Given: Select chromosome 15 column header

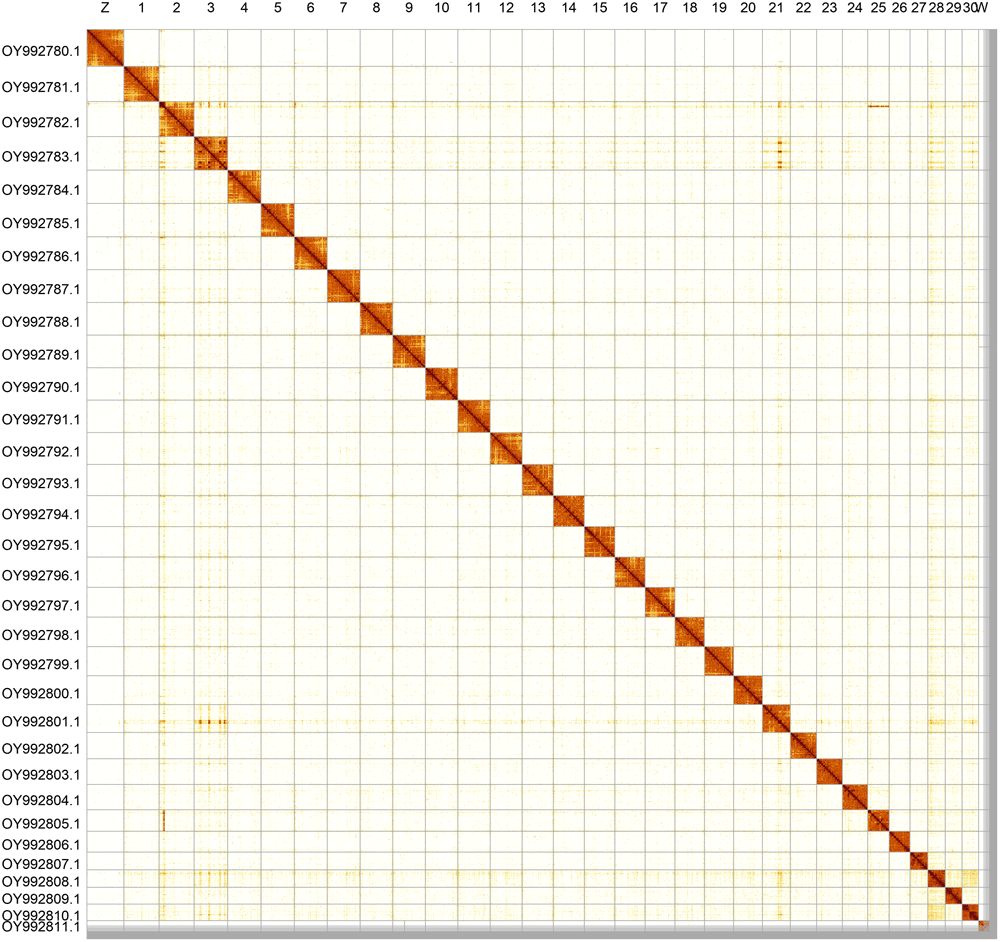Looking at the screenshot, I should [x=599, y=11].
